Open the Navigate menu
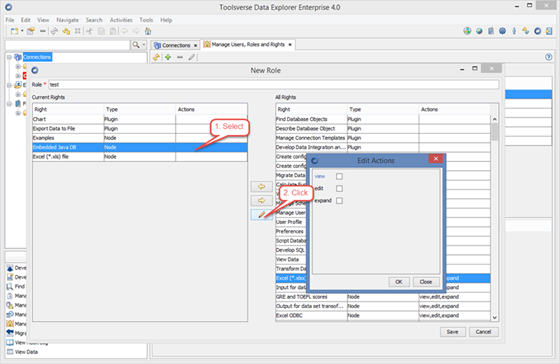 (68, 20)
